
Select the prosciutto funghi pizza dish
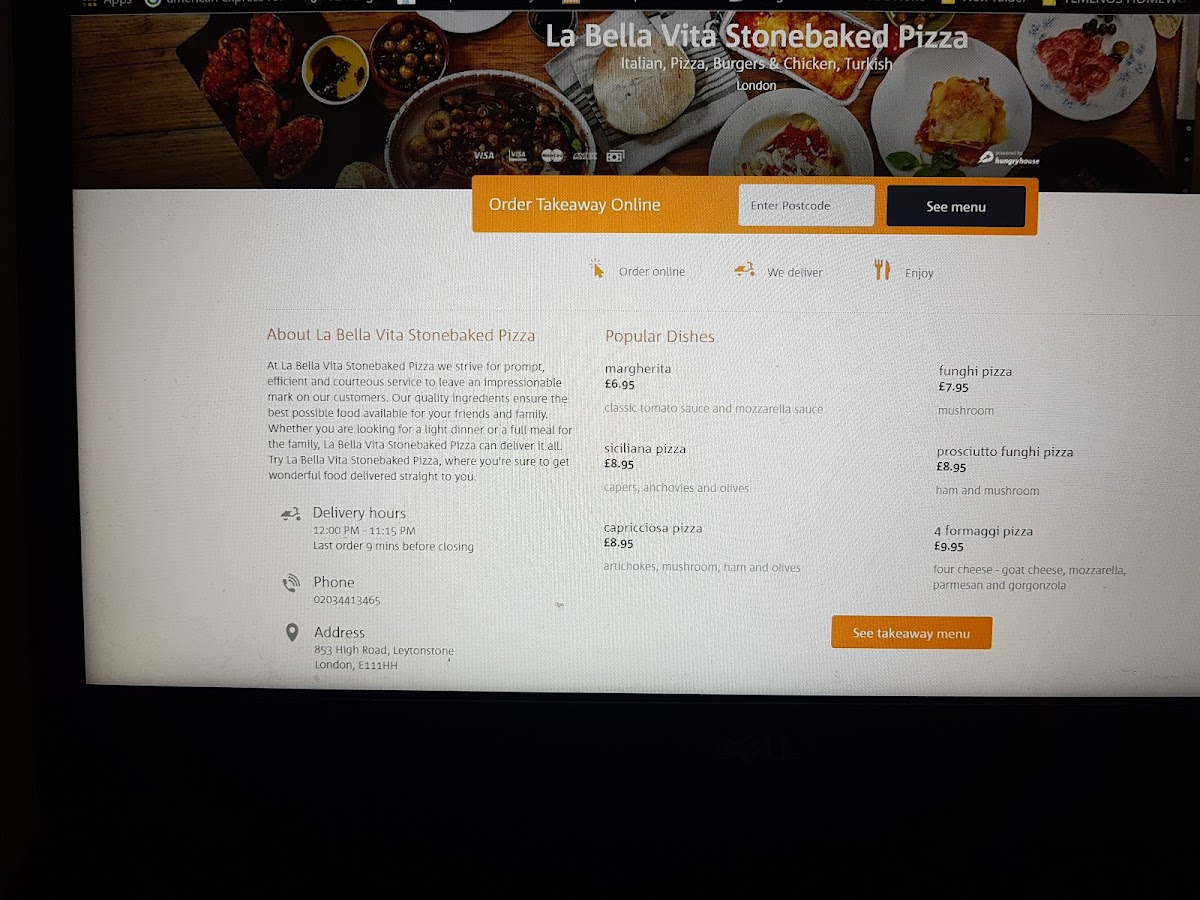click(1005, 452)
